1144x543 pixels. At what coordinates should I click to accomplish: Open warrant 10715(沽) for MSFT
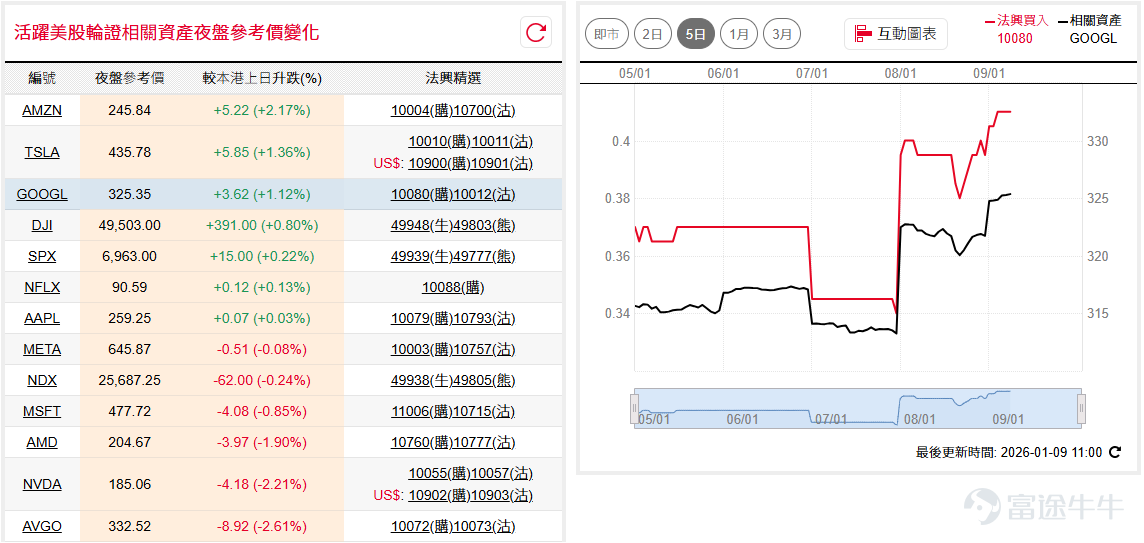click(484, 412)
